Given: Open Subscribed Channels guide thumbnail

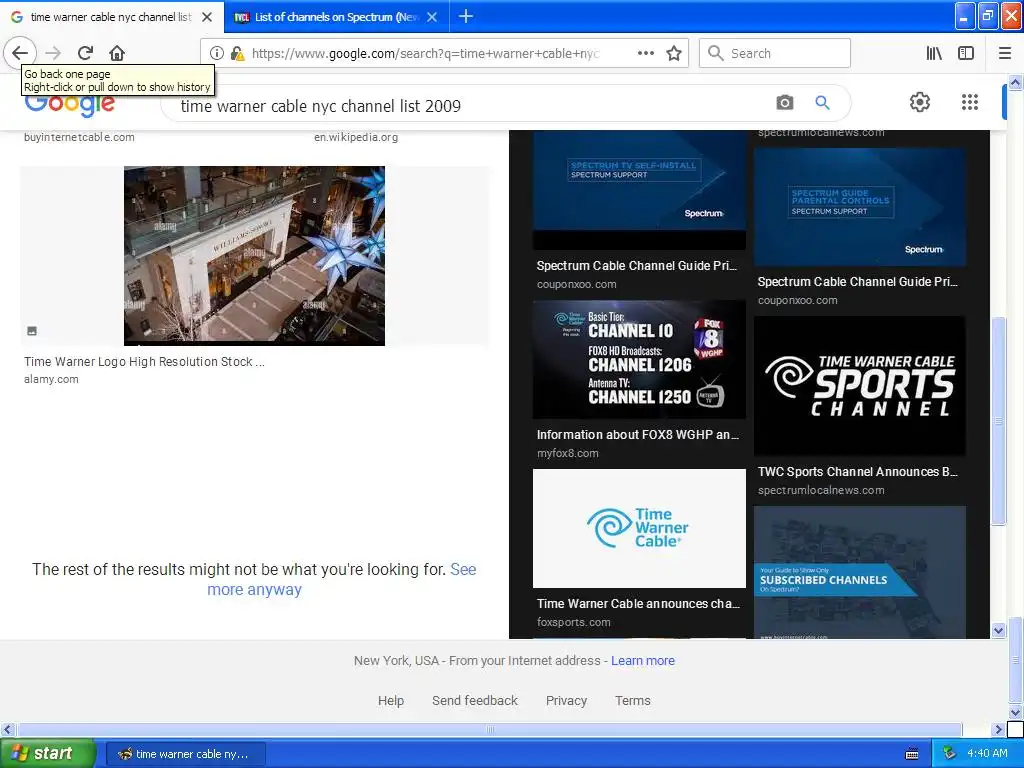Looking at the screenshot, I should click(x=859, y=572).
